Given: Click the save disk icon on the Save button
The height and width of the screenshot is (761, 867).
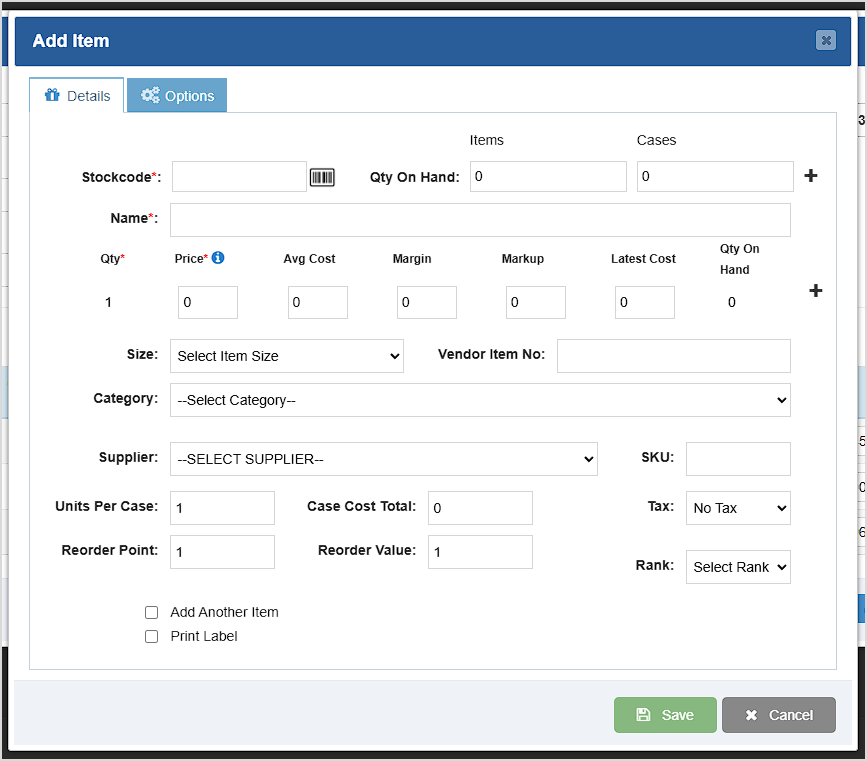Looking at the screenshot, I should [x=641, y=714].
